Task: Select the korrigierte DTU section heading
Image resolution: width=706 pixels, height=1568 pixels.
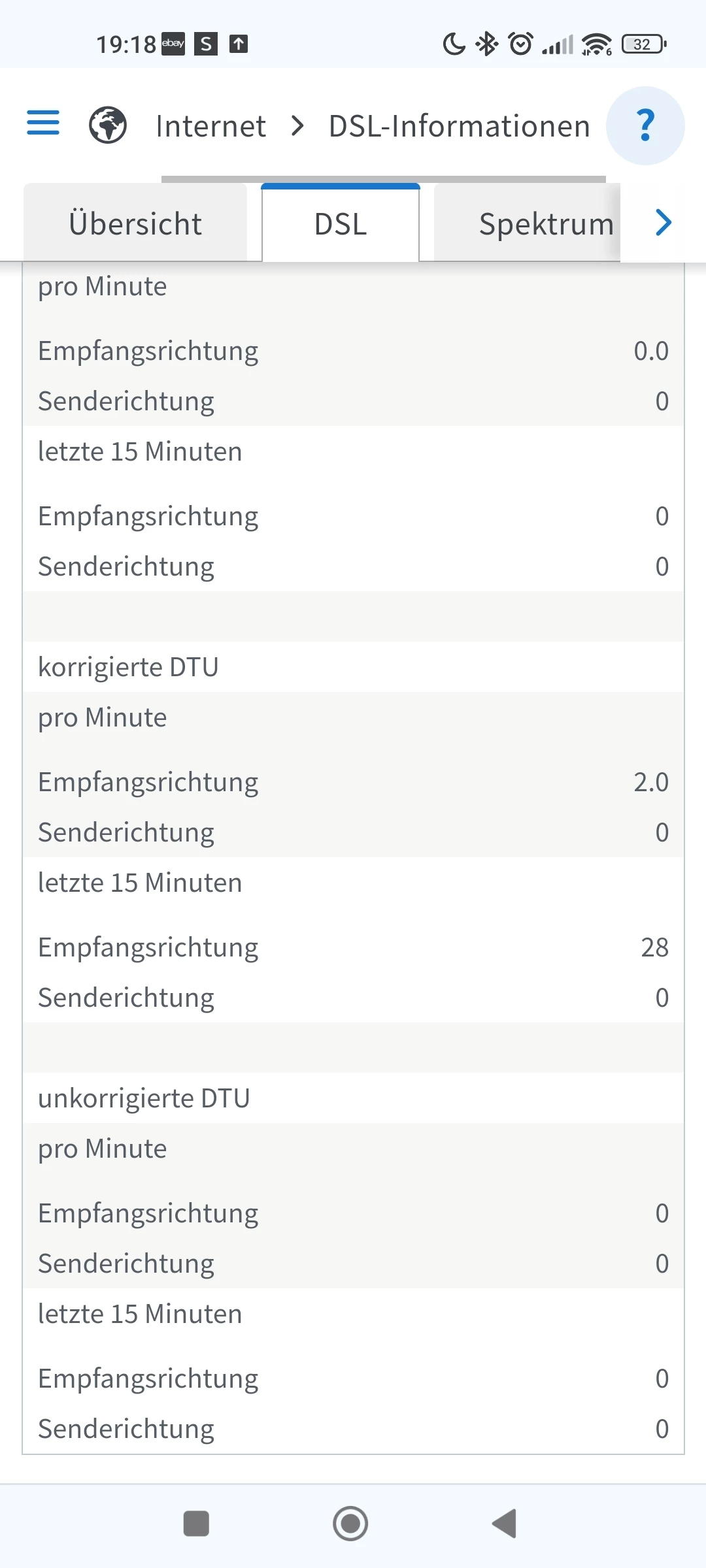Action: pyautogui.click(x=128, y=667)
